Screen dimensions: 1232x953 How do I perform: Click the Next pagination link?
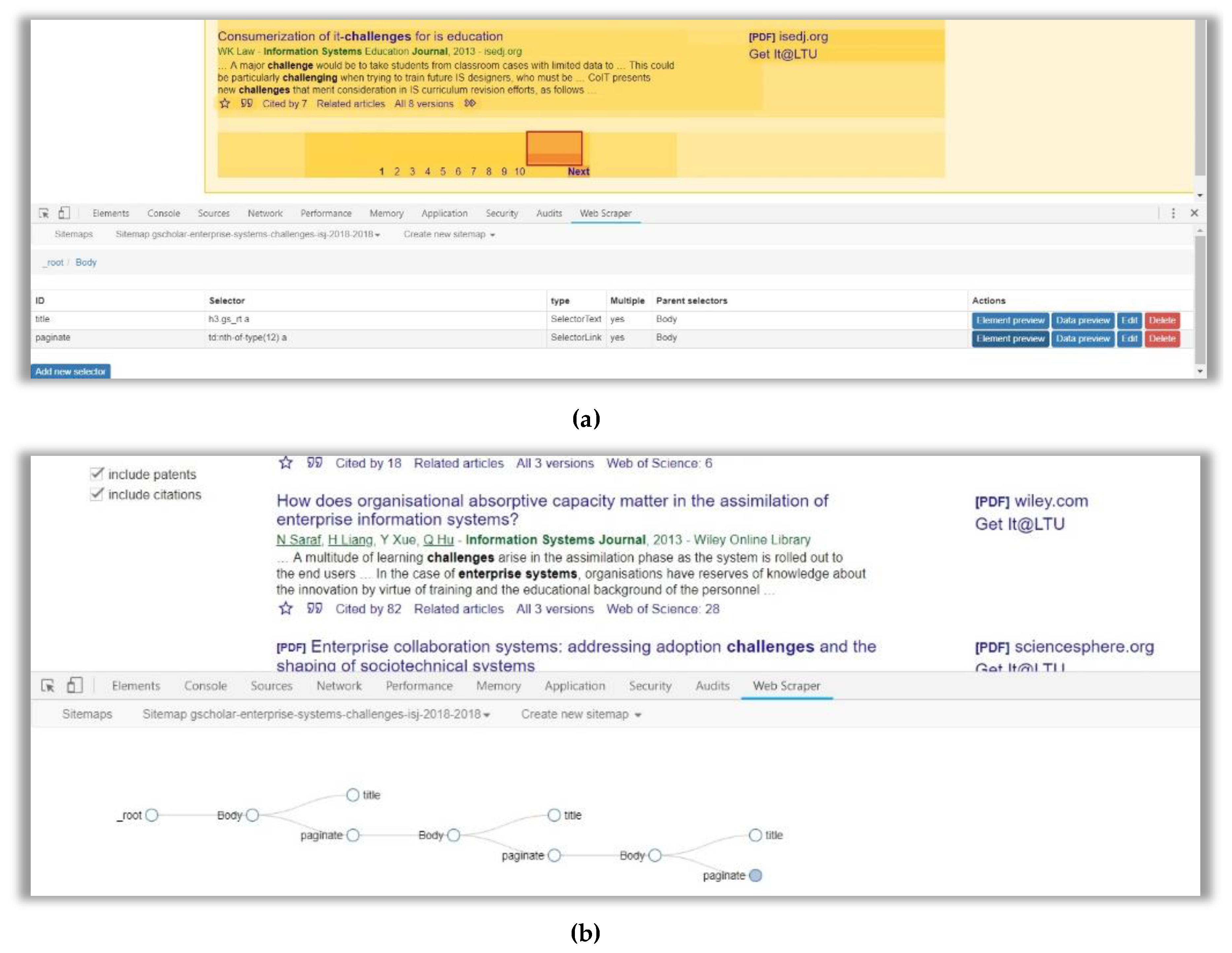coord(578,171)
